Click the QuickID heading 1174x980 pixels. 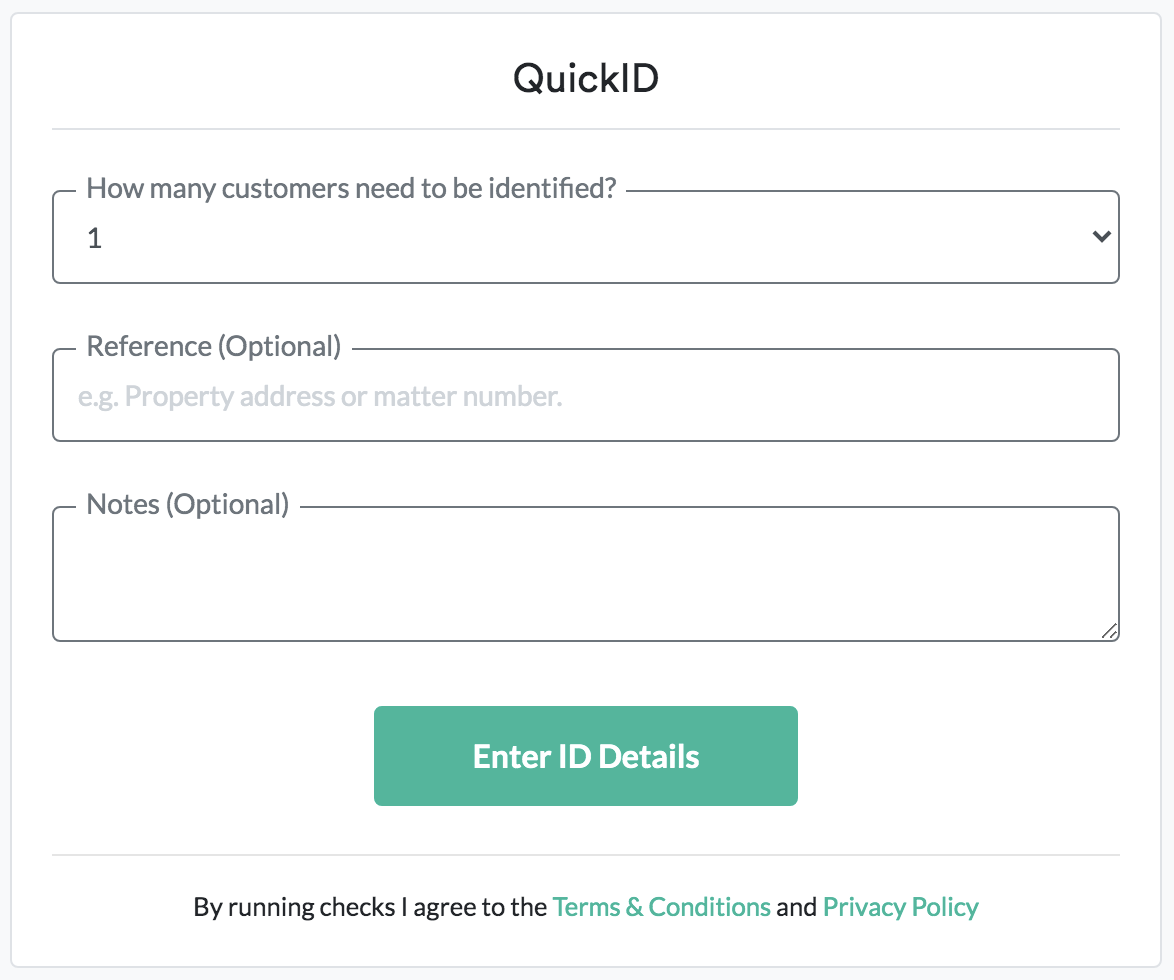[586, 78]
